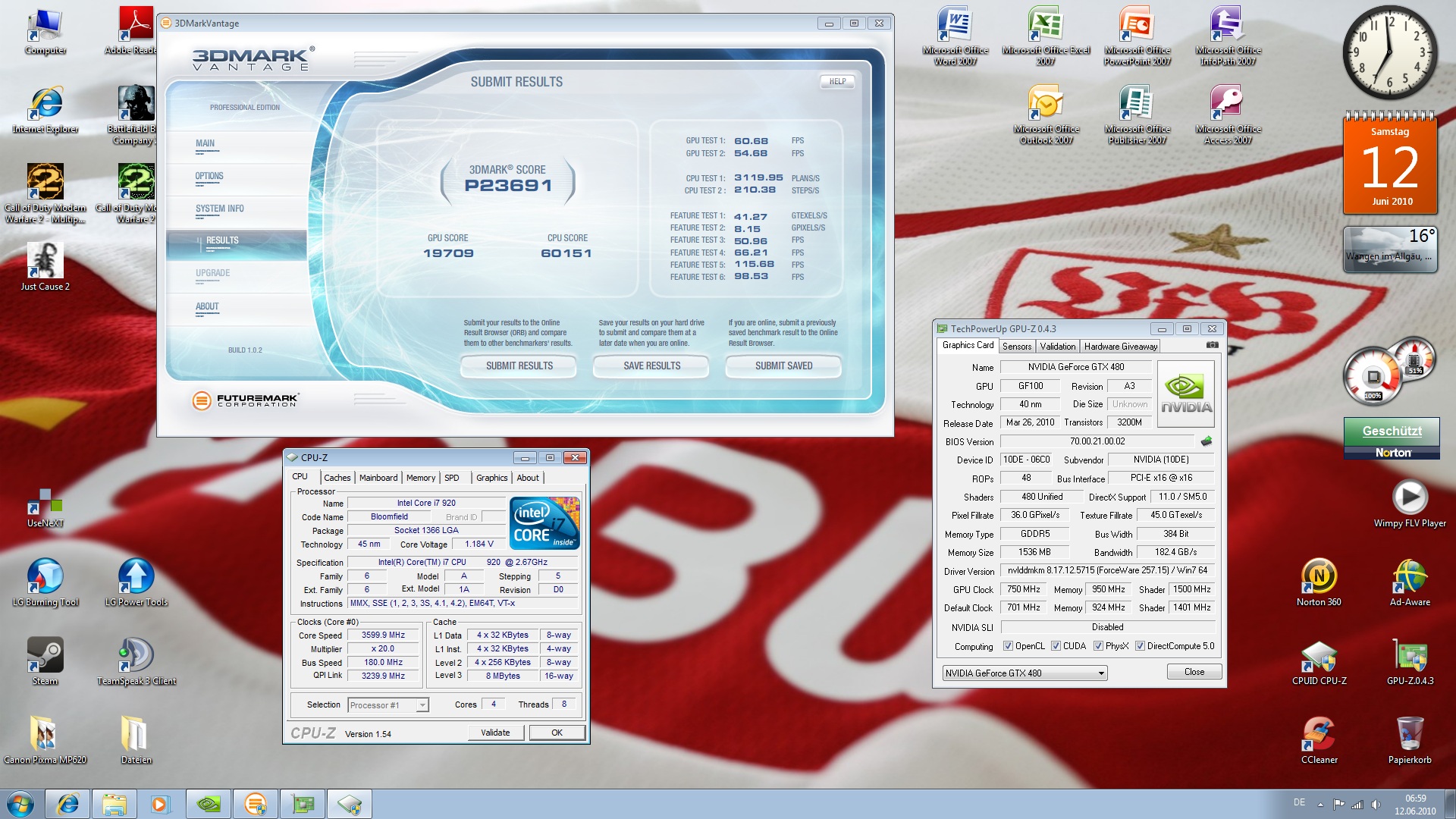Open Windows Media Player taskbar icon
This screenshot has height=819, width=1456.
(x=160, y=804)
